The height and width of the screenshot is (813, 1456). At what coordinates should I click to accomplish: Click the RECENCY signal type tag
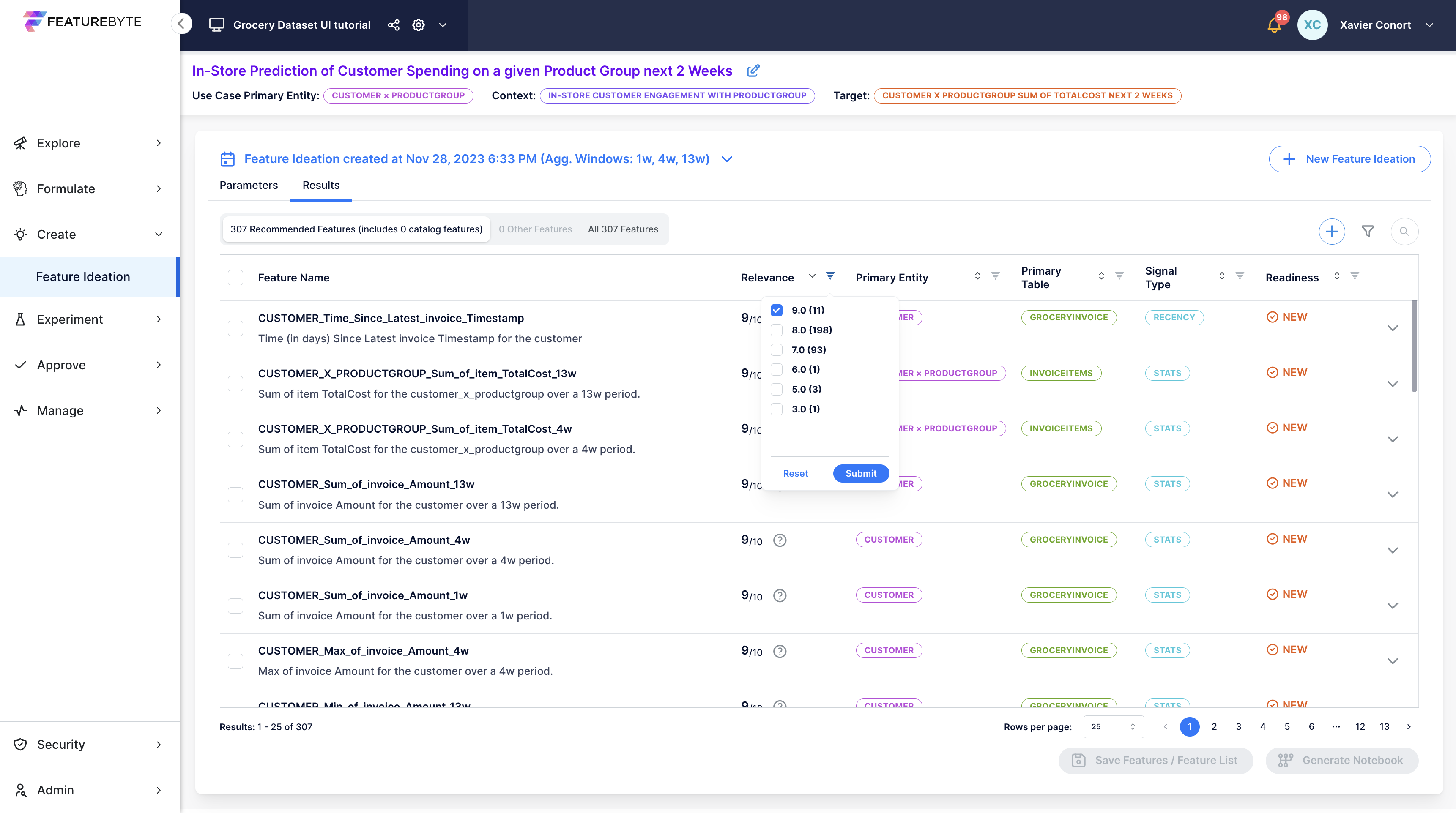(x=1174, y=317)
